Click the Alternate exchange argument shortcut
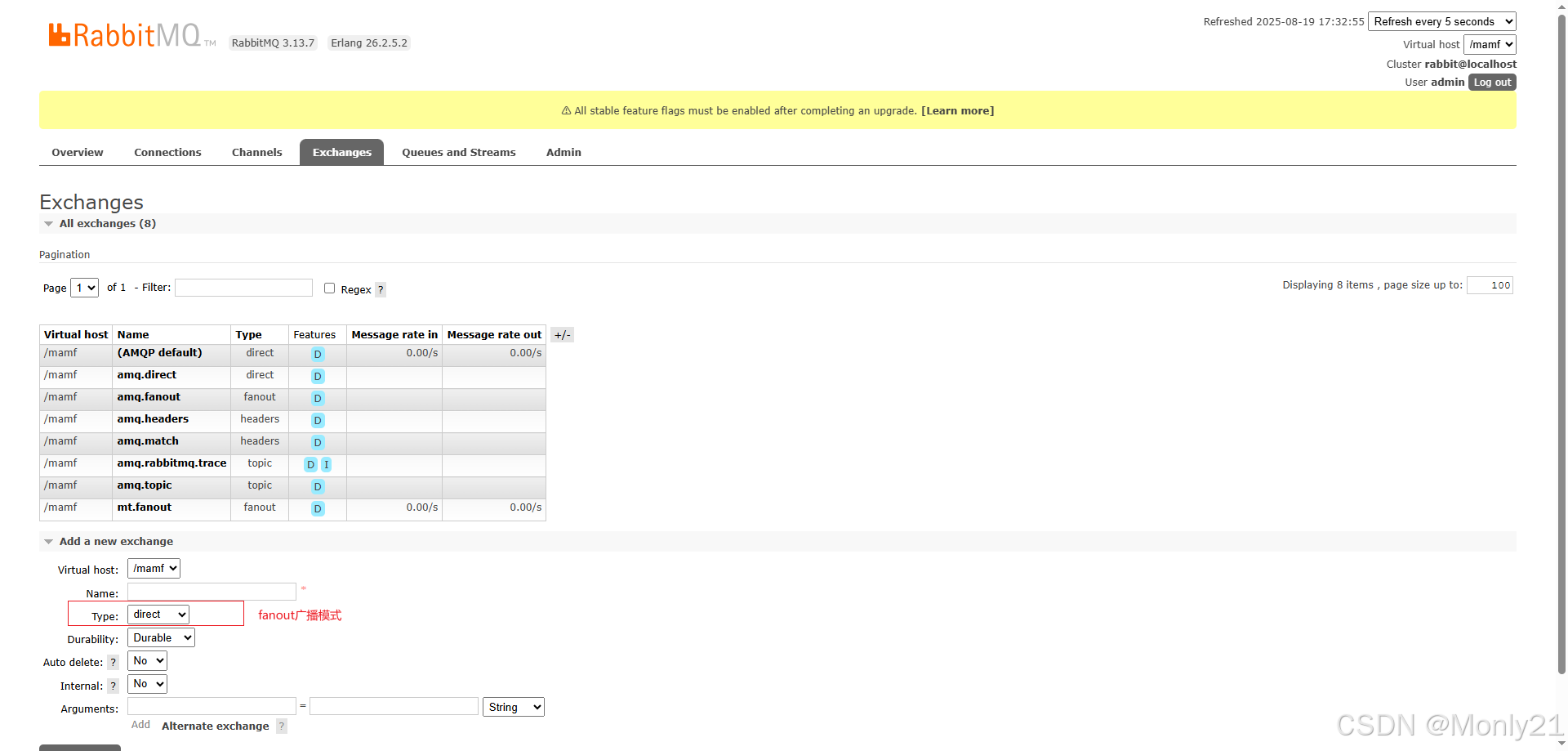 click(x=216, y=726)
